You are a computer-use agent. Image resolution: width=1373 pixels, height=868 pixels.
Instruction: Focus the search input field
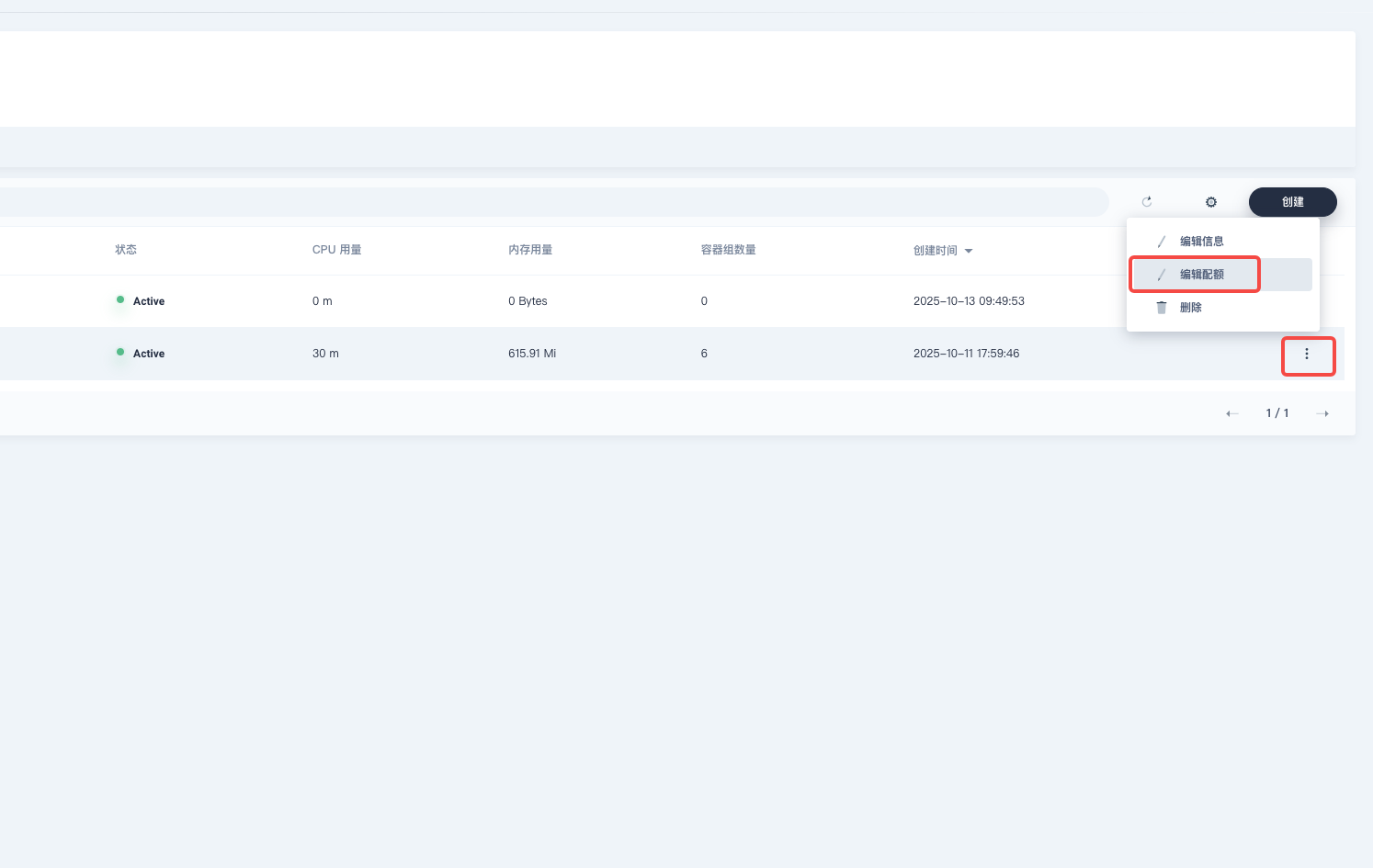[551, 202]
